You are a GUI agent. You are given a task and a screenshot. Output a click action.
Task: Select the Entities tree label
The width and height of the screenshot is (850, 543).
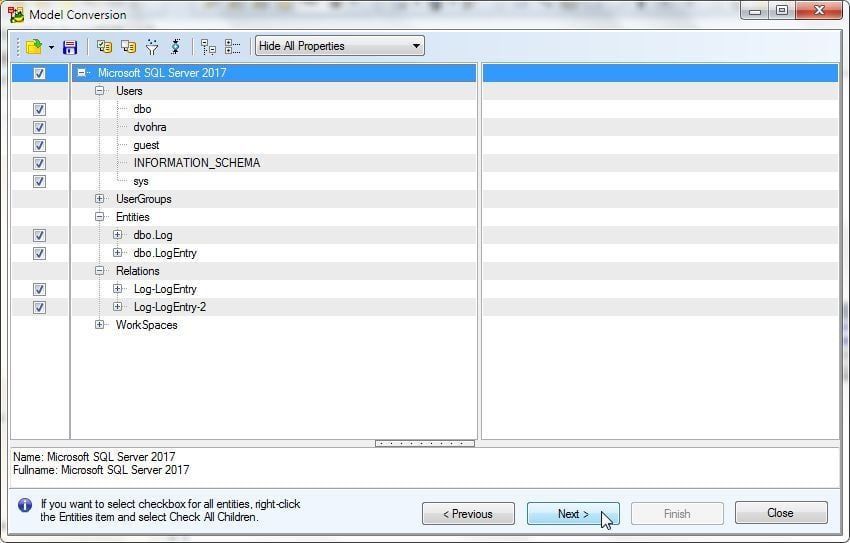click(x=133, y=217)
